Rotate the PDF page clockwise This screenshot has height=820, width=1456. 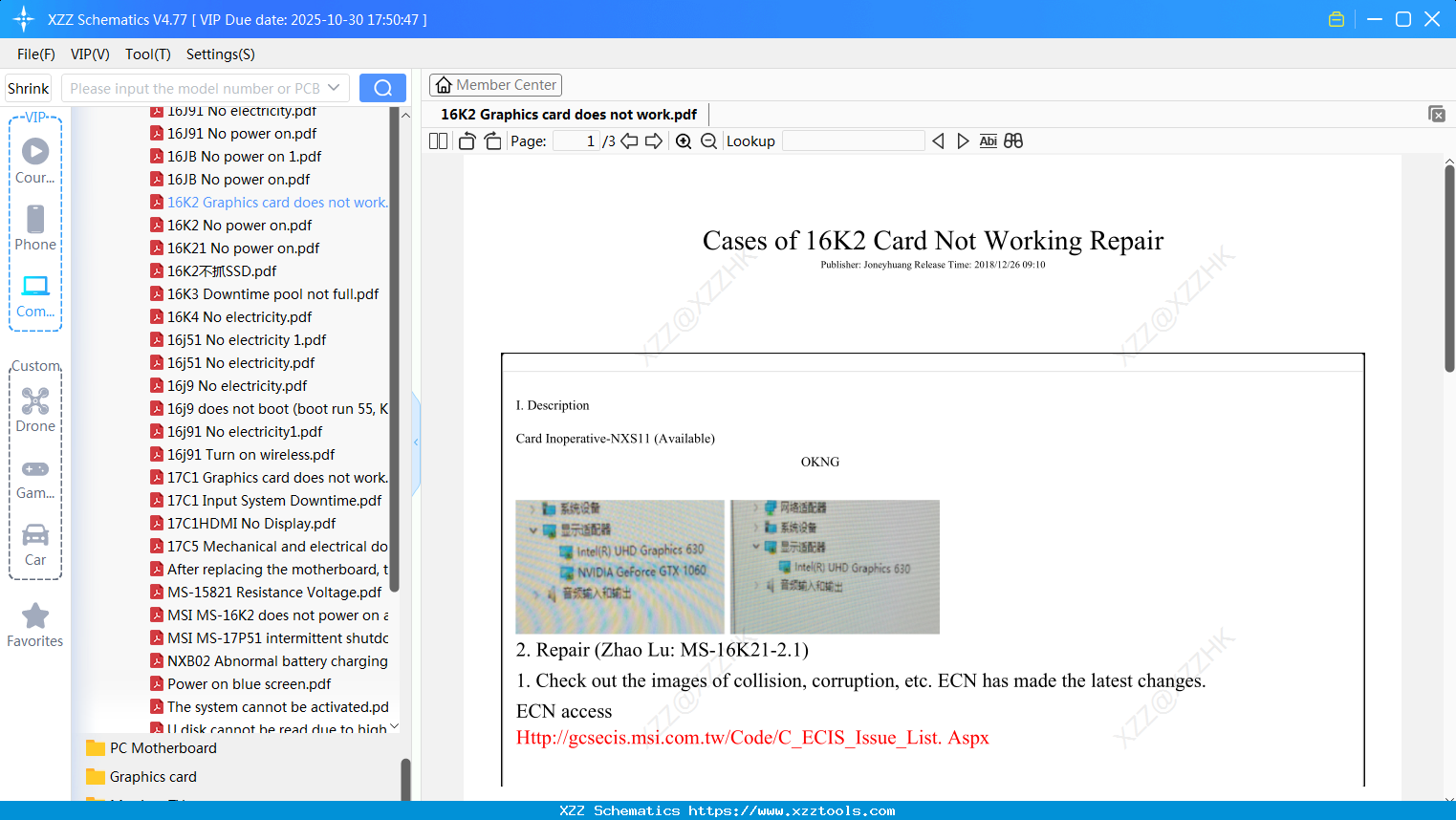493,141
